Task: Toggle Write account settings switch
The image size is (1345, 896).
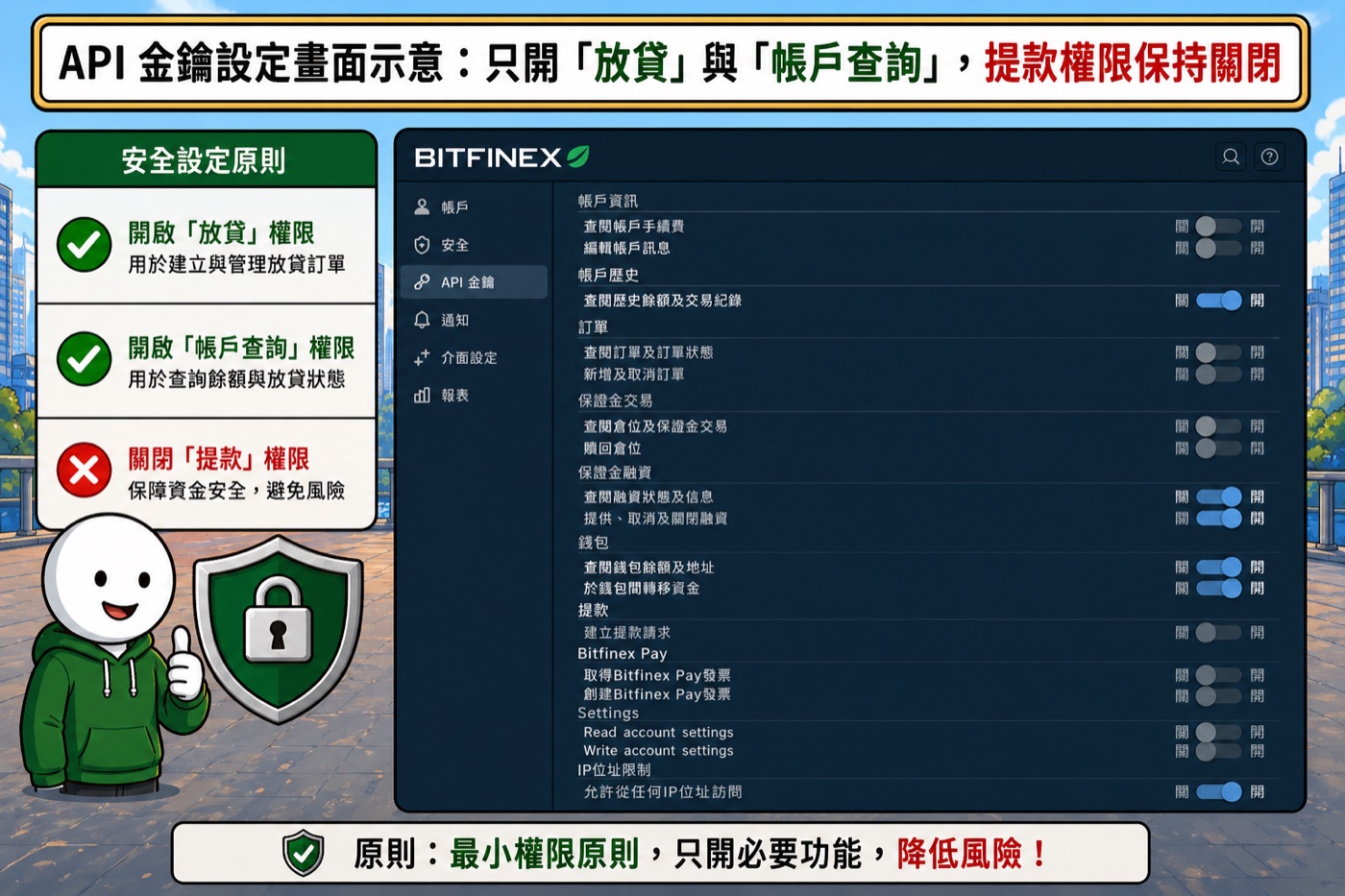Action: (x=1218, y=751)
